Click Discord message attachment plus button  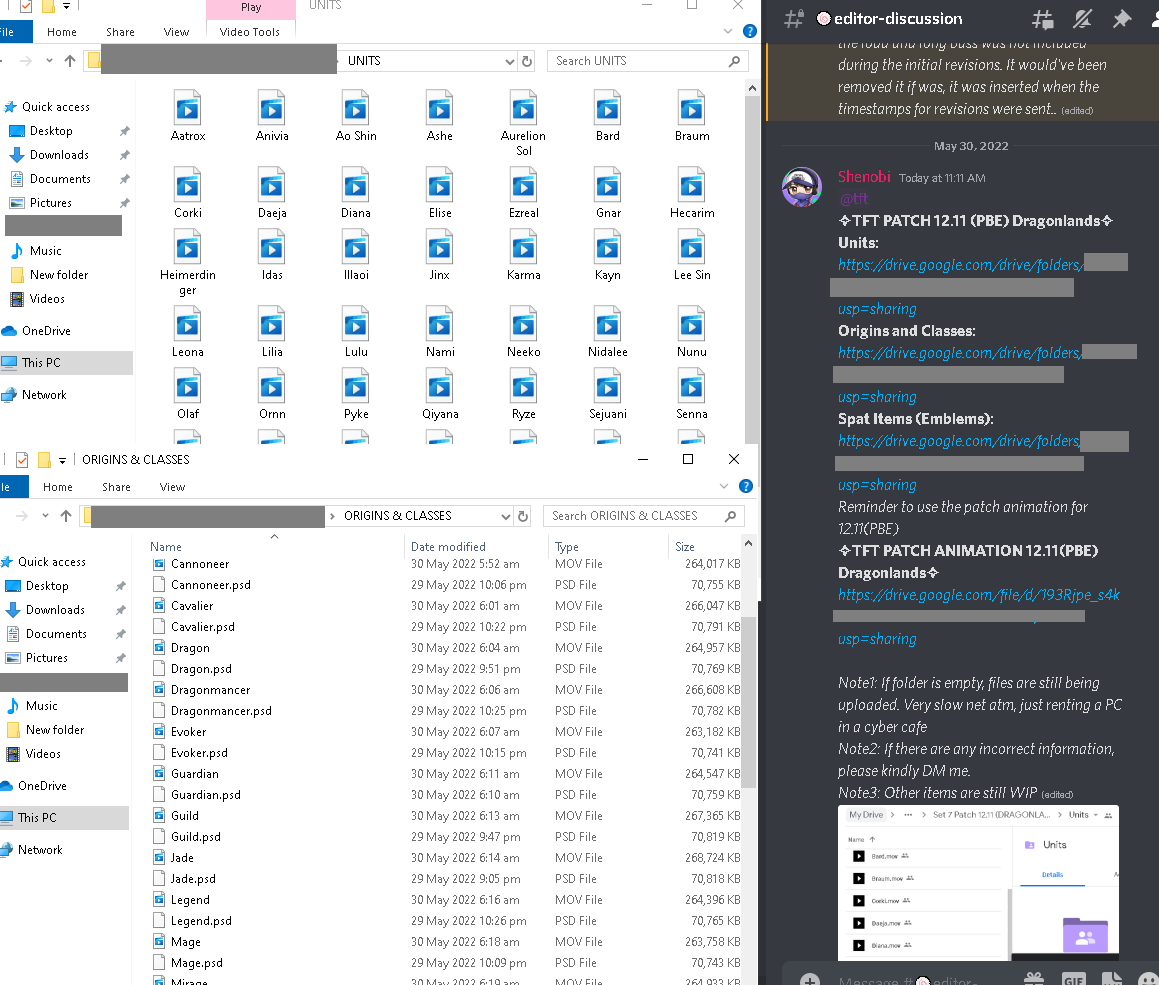coord(810,980)
